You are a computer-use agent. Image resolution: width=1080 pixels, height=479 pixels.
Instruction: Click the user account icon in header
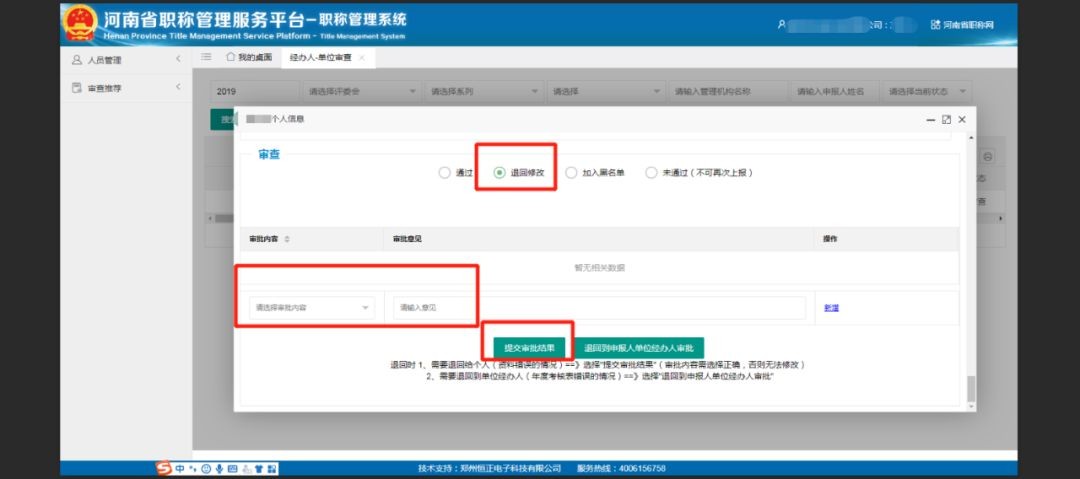pyautogui.click(x=781, y=25)
